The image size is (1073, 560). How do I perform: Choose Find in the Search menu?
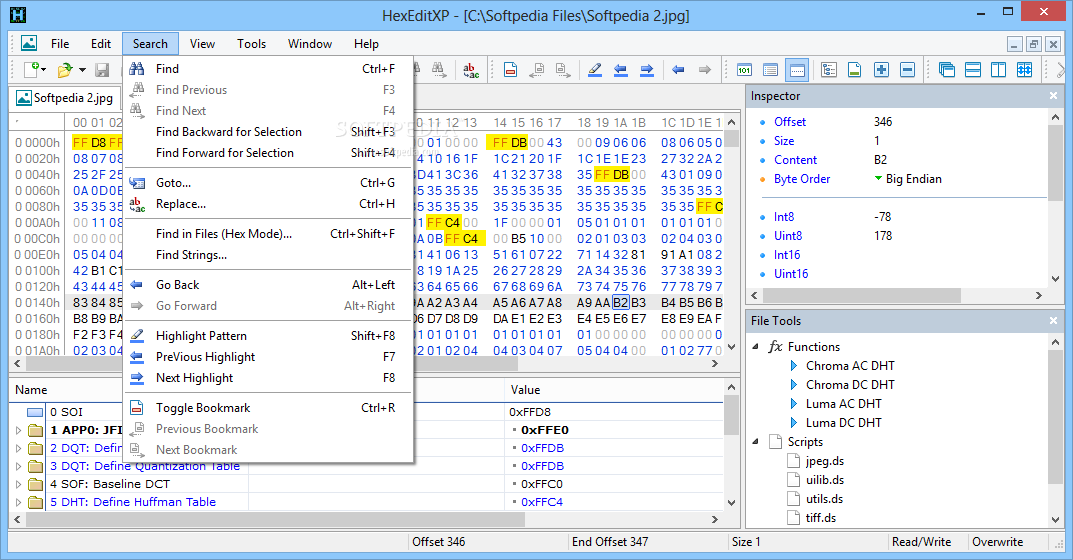269,68
